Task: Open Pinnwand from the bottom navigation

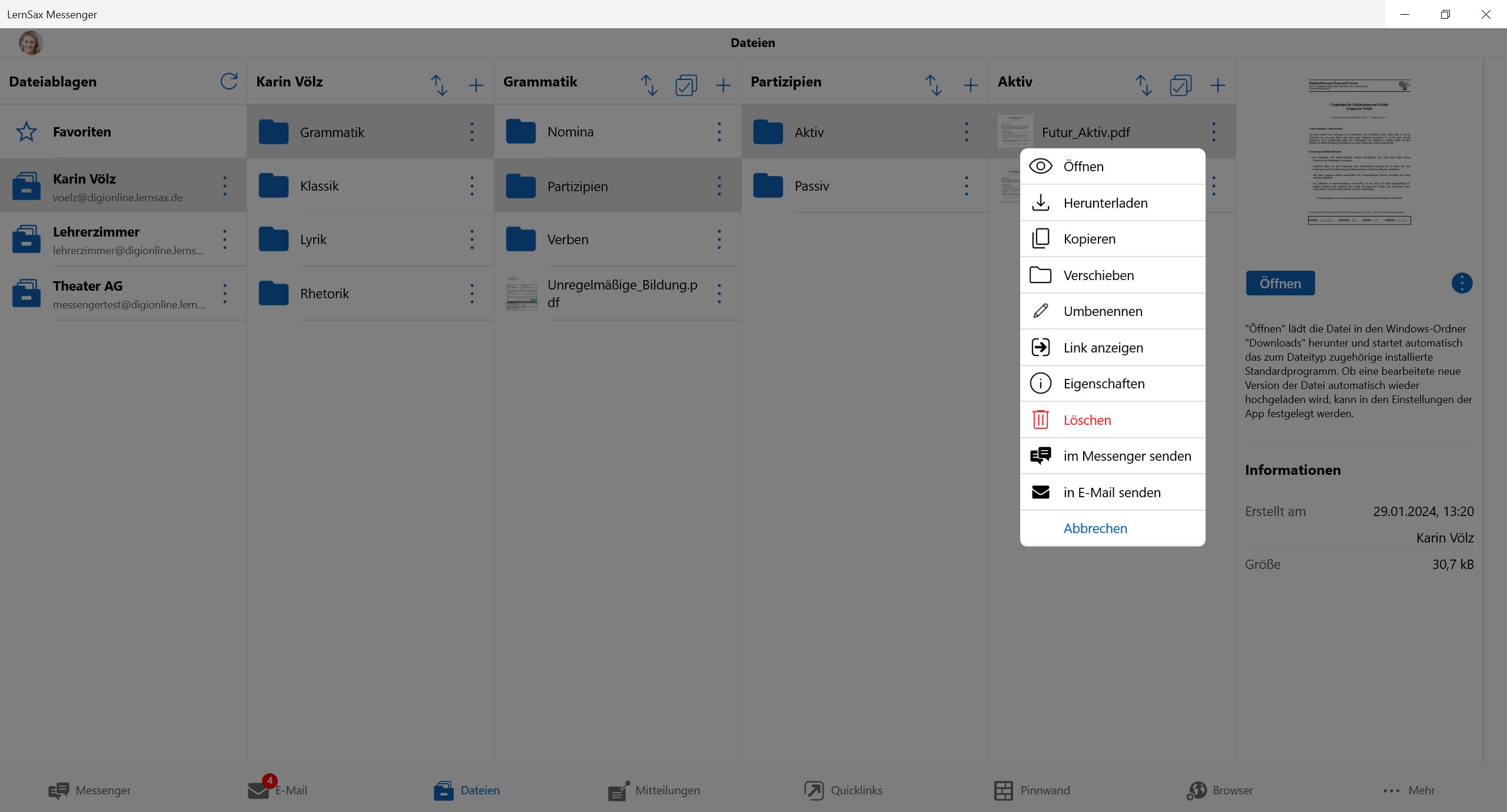Action: (x=1032, y=790)
